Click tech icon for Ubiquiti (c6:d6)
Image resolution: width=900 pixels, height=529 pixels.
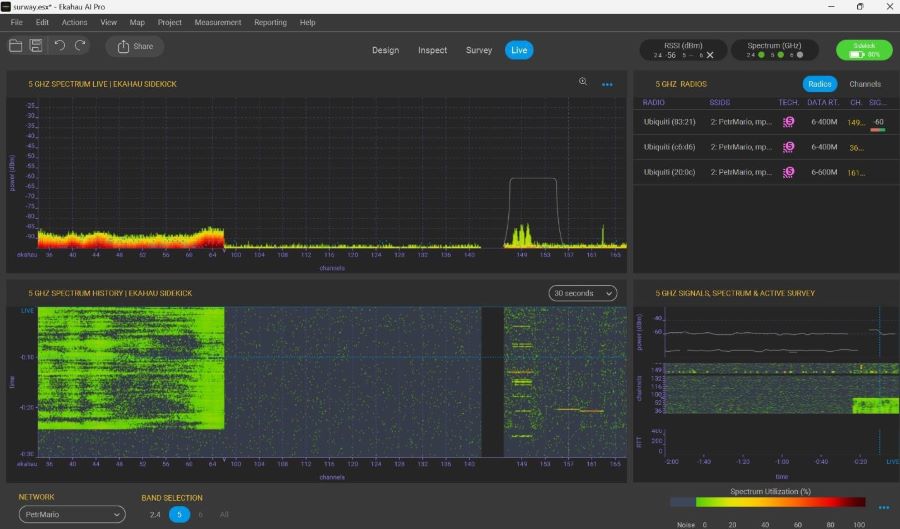[x=789, y=147]
